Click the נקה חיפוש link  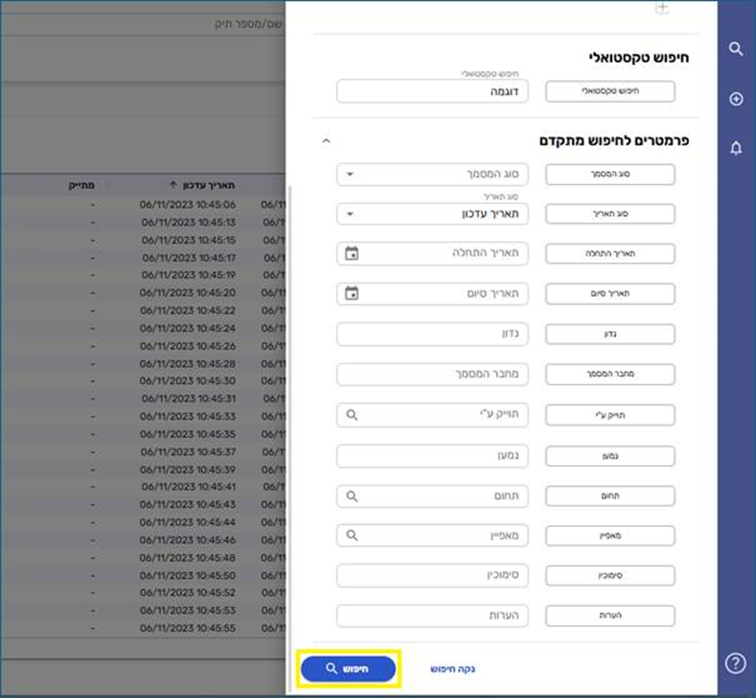point(453,669)
